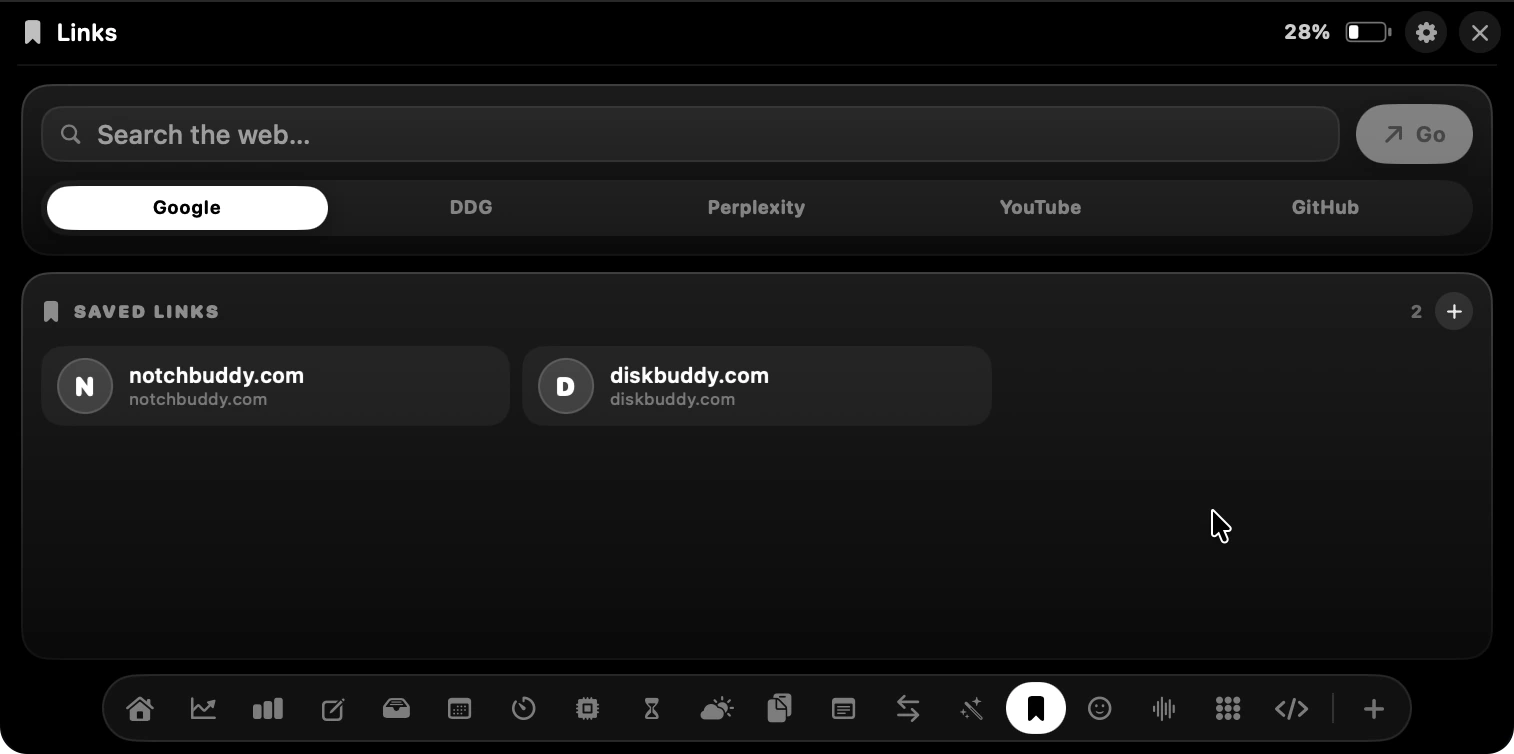Open the Home widget in the dock

pyautogui.click(x=140, y=709)
